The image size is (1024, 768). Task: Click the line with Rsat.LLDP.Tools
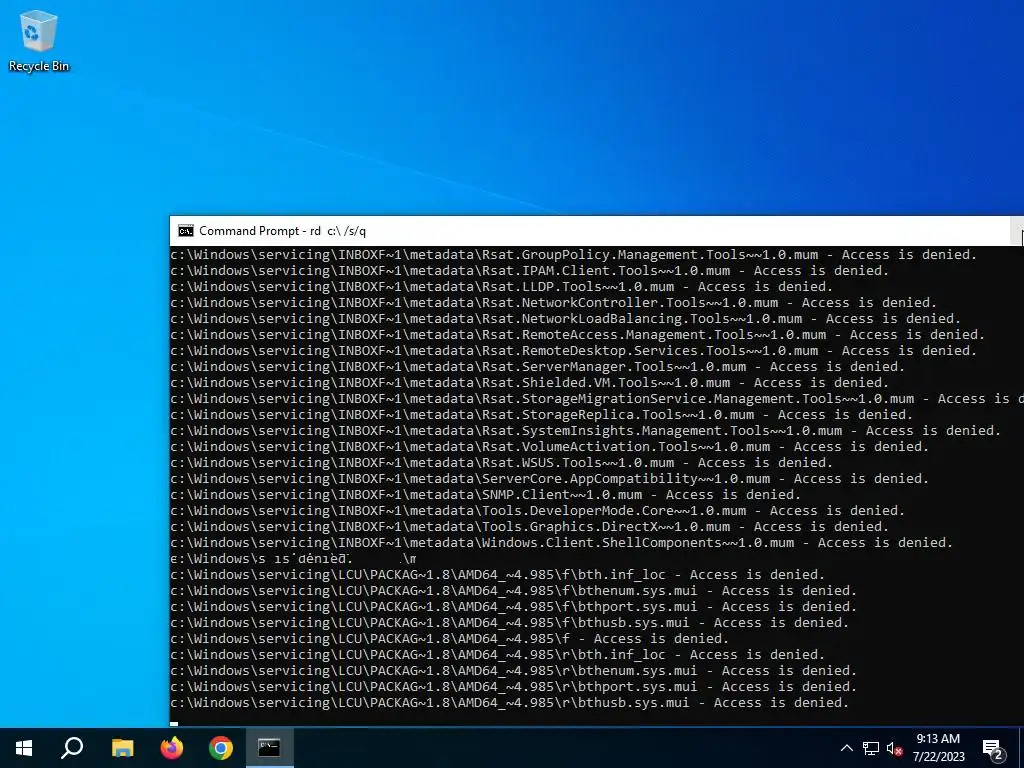(x=502, y=287)
